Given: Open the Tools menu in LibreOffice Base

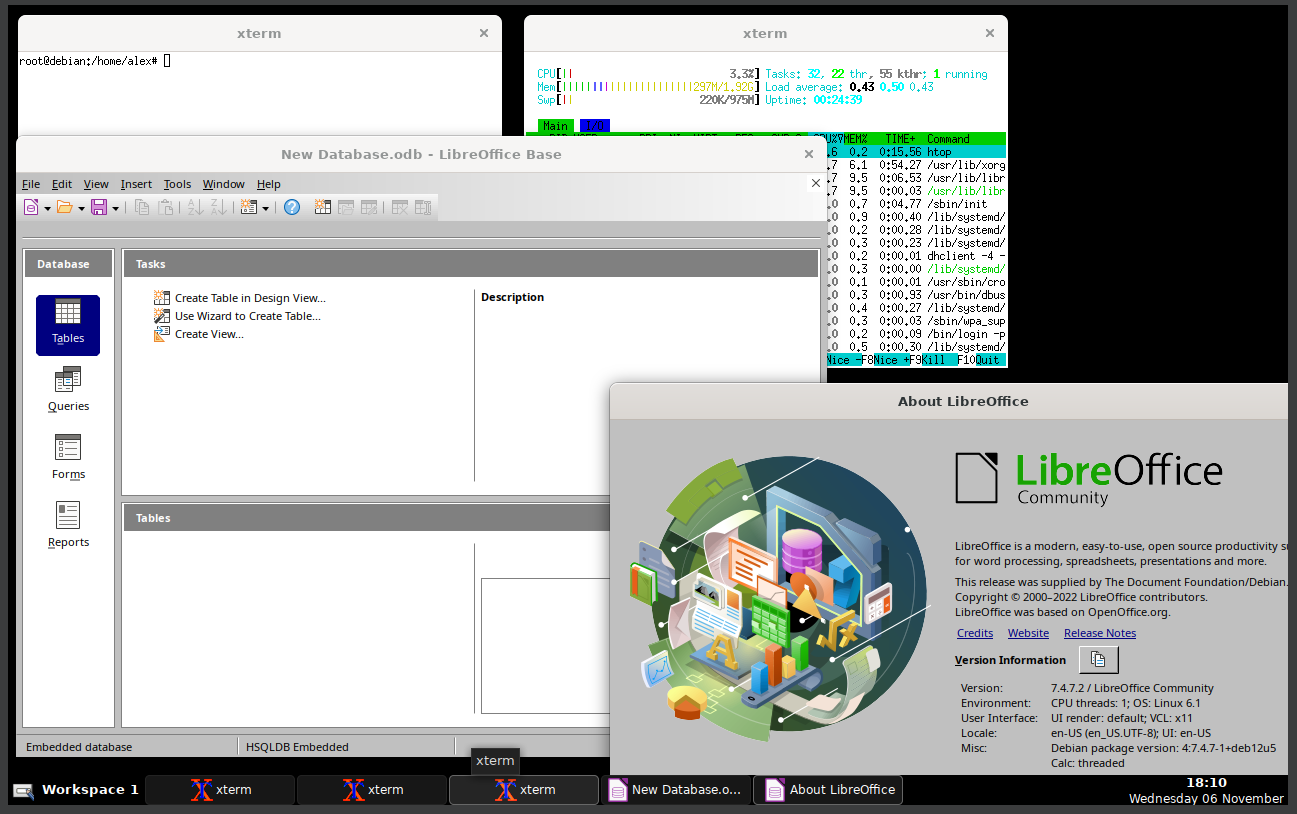Looking at the screenshot, I should point(177,184).
